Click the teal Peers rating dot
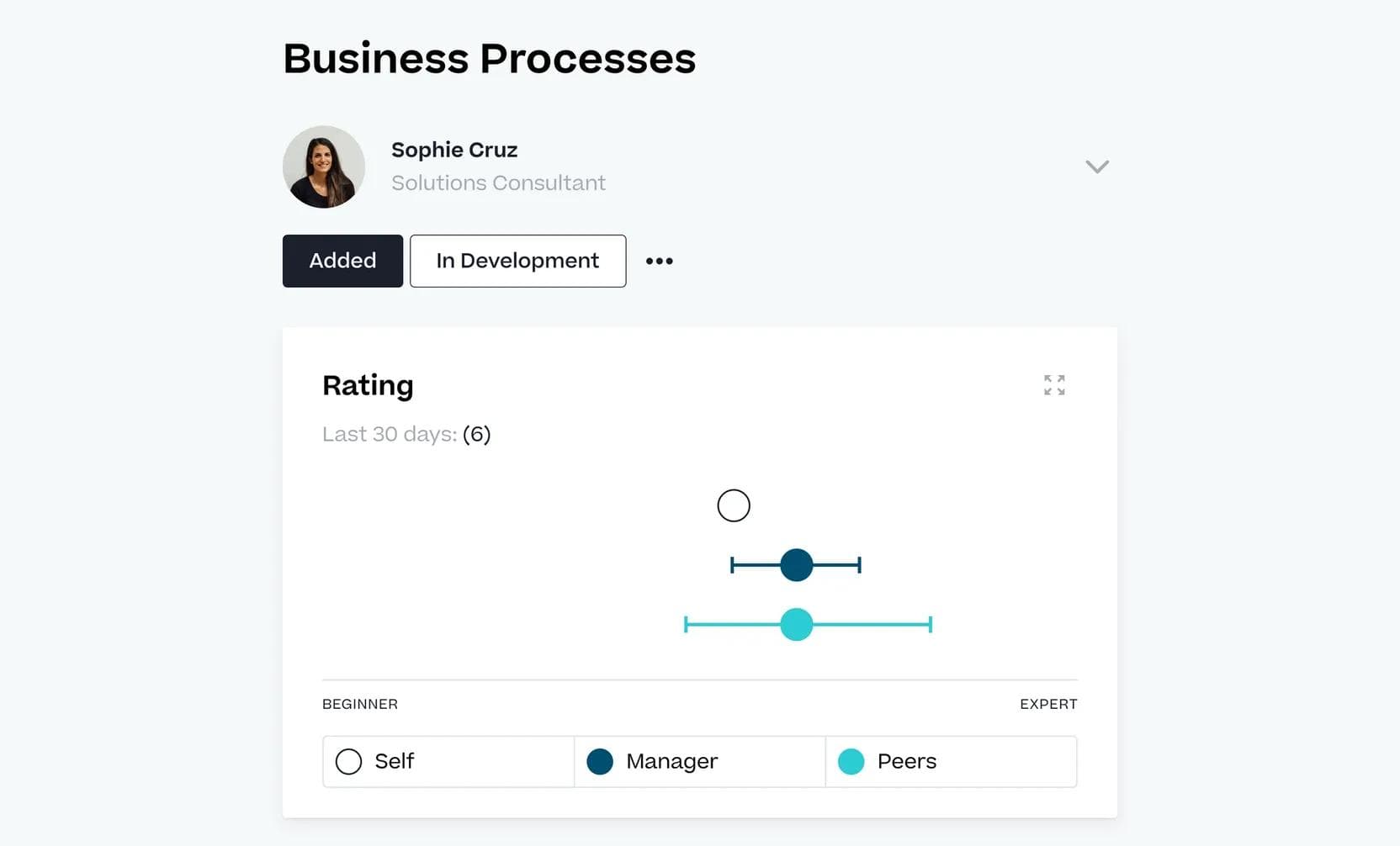 tap(796, 625)
